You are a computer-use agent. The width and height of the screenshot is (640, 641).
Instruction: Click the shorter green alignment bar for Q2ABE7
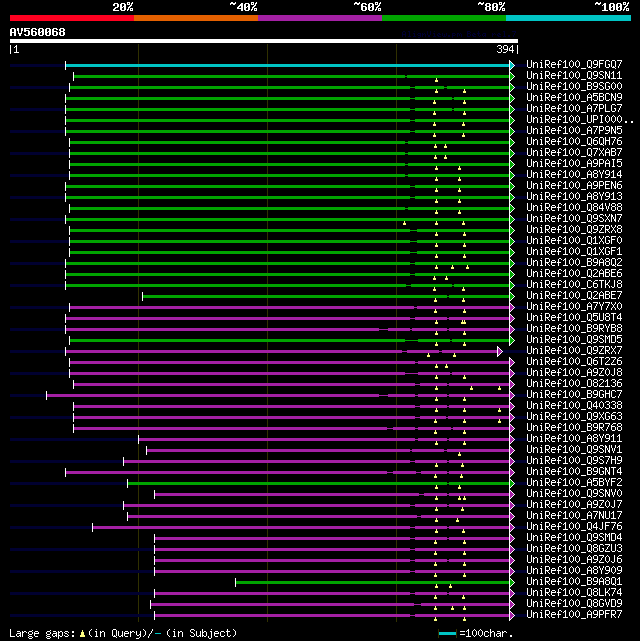click(x=326, y=296)
